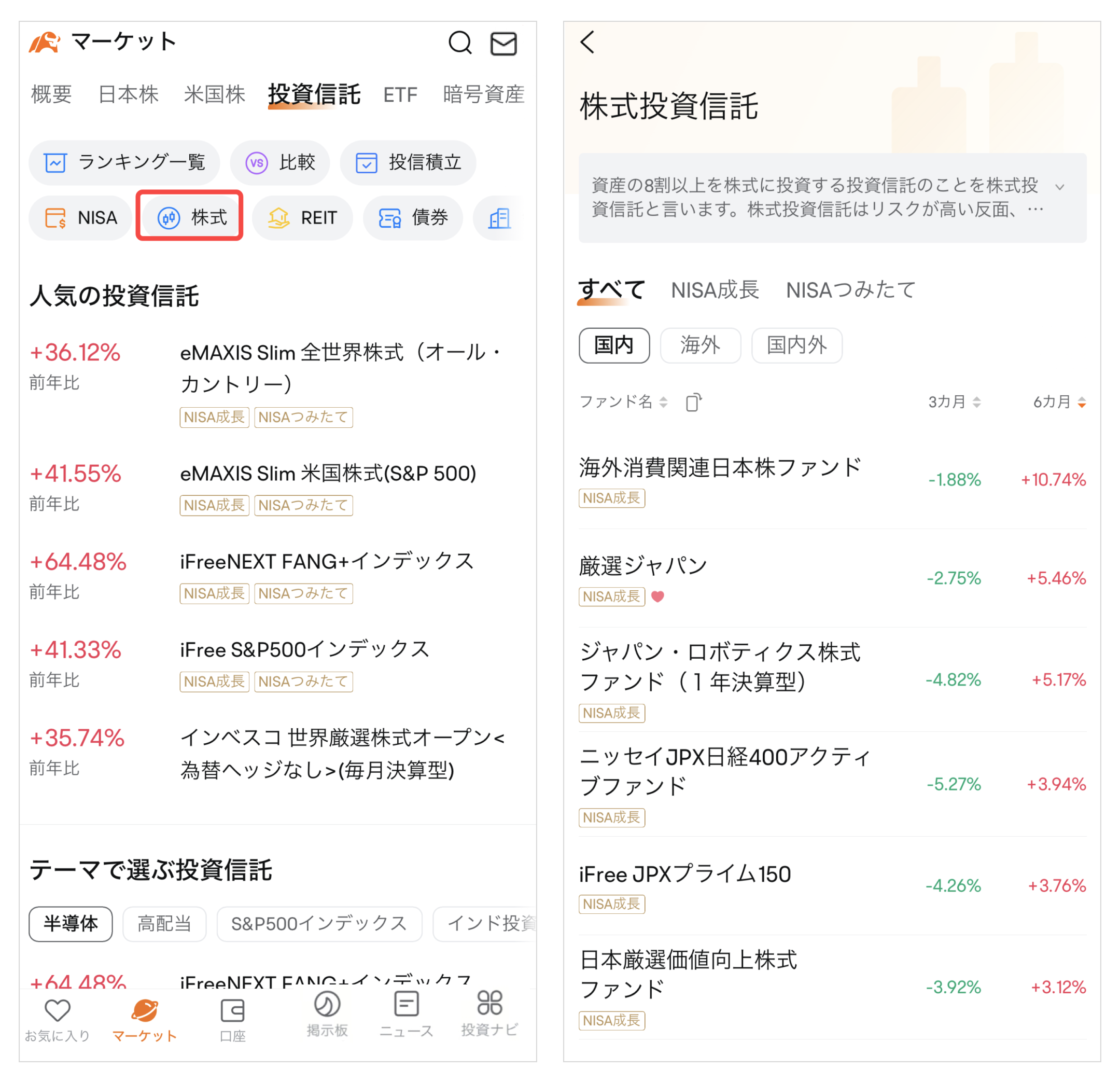Tap the partially visible building category icon

(500, 218)
